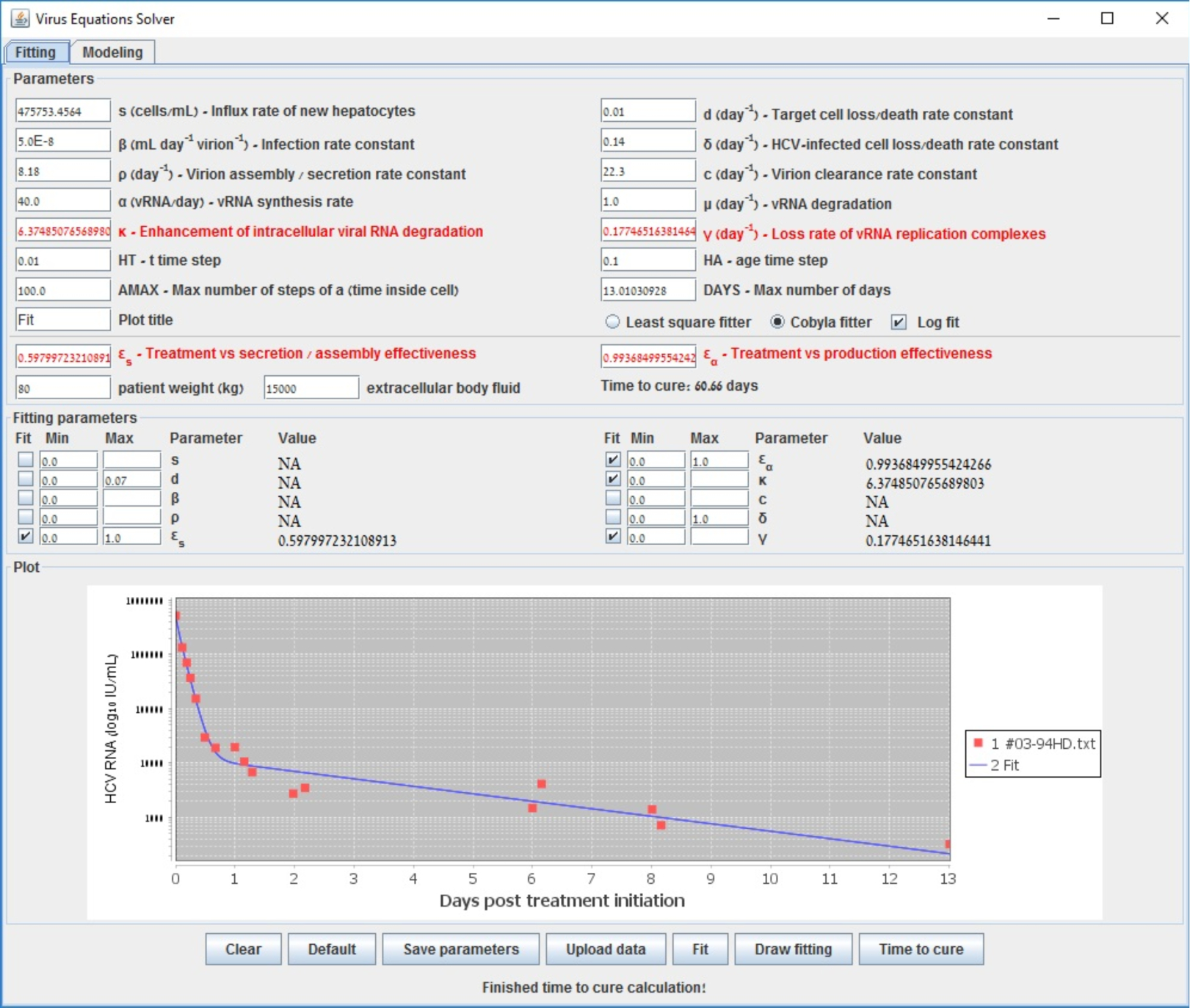Edit the Max field for parameter εα
The width and height of the screenshot is (1190, 1008).
click(719, 461)
